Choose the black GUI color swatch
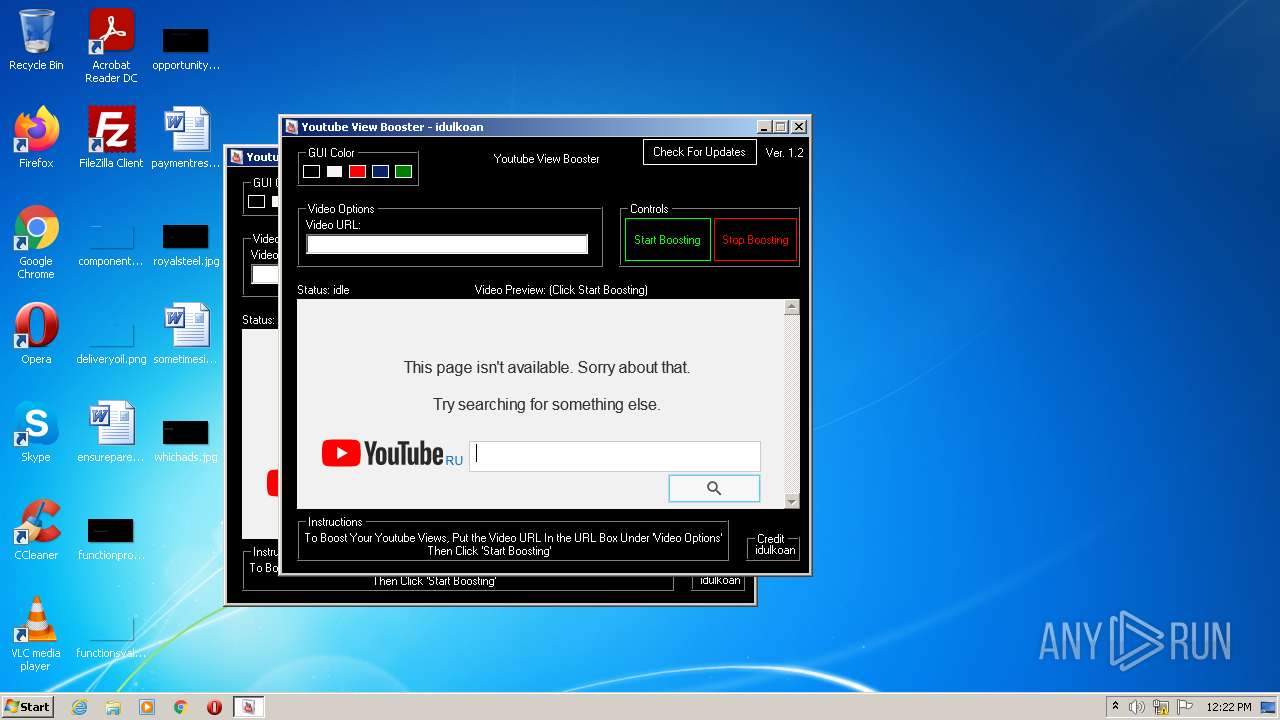The width and height of the screenshot is (1280, 720). click(x=312, y=172)
